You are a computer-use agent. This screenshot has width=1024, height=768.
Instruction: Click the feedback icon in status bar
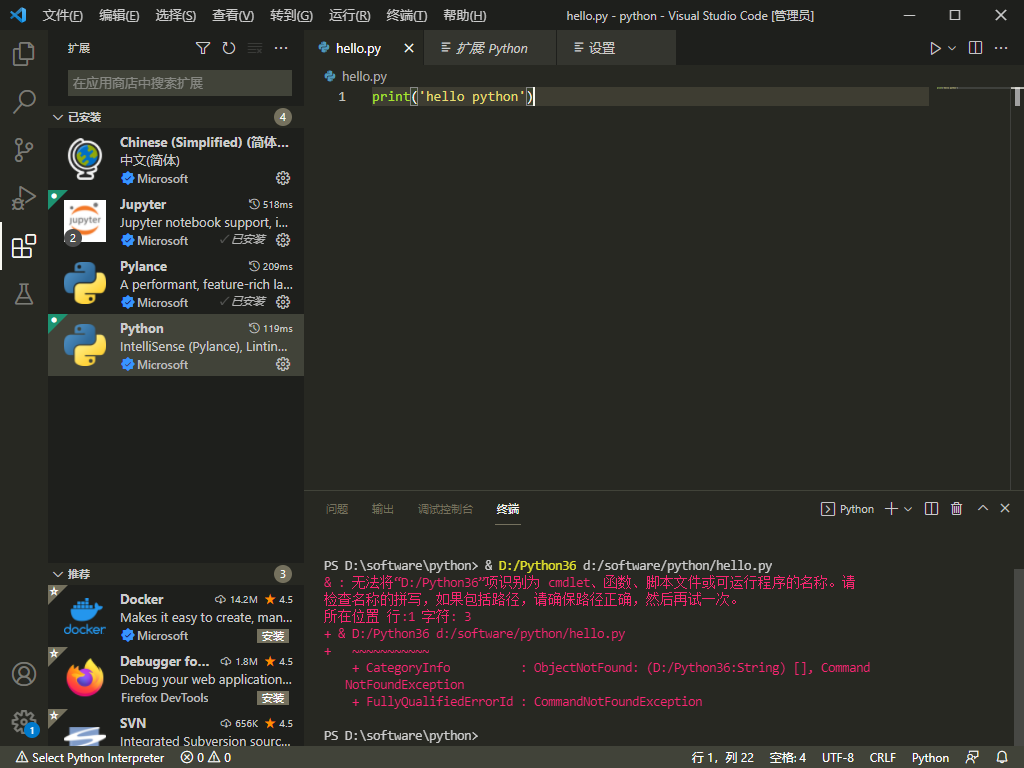(x=972, y=758)
